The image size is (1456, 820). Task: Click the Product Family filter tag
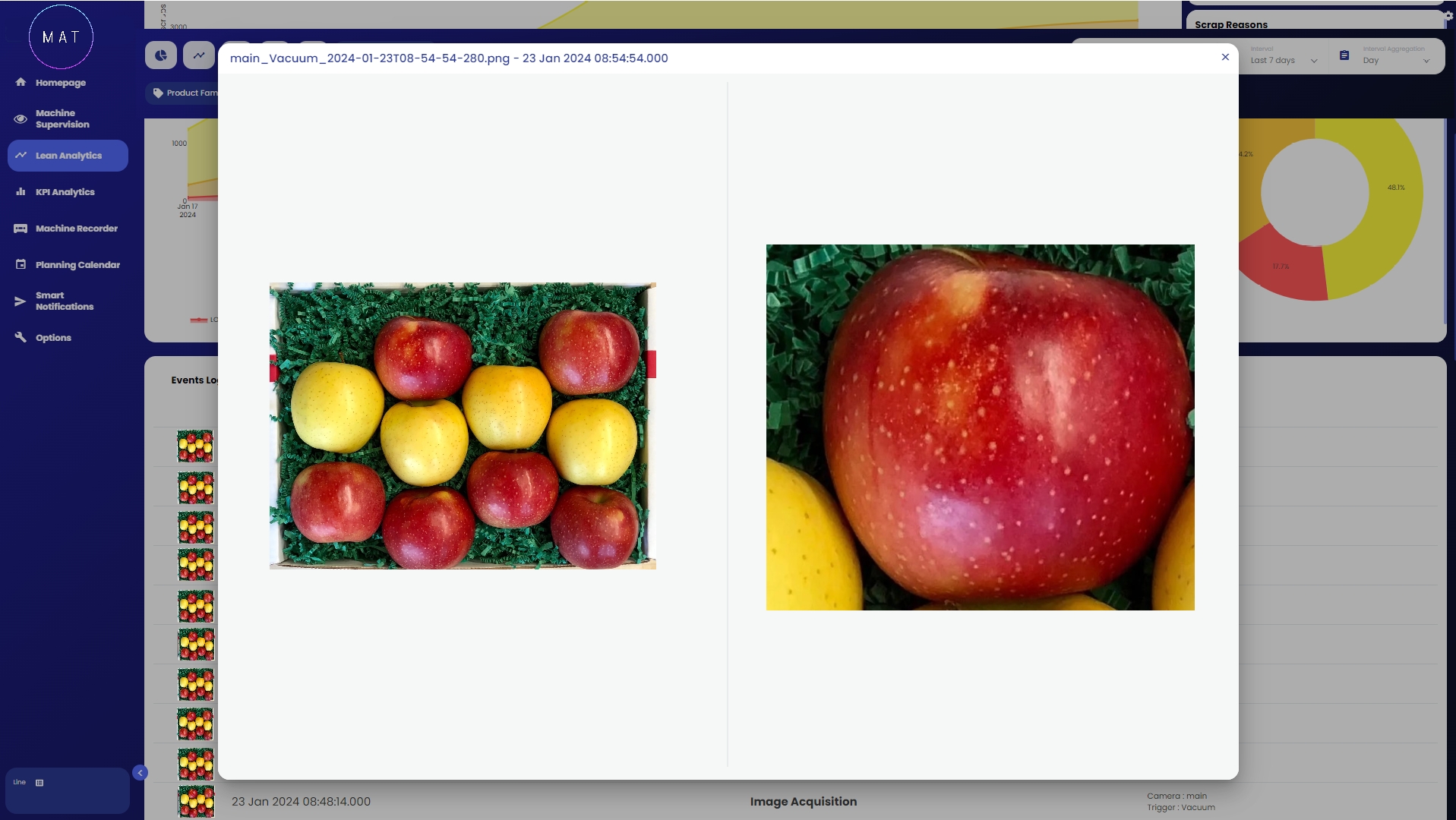coord(185,93)
